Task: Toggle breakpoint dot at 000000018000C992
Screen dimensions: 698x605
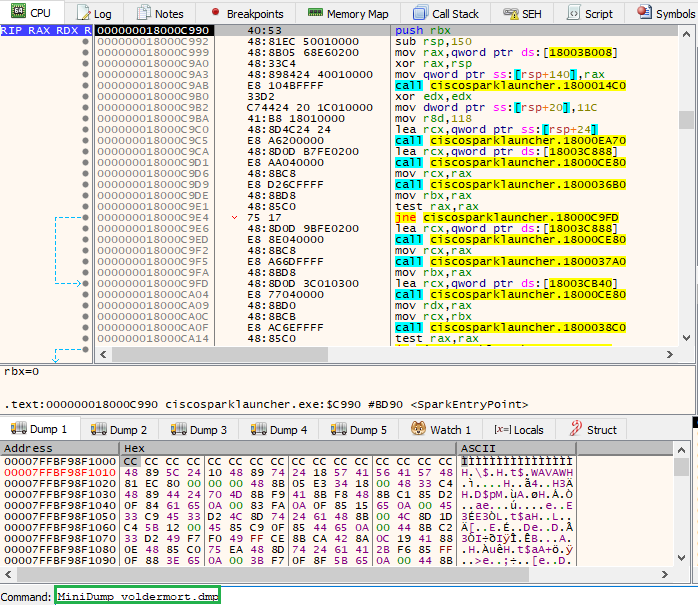Action: tap(85, 41)
